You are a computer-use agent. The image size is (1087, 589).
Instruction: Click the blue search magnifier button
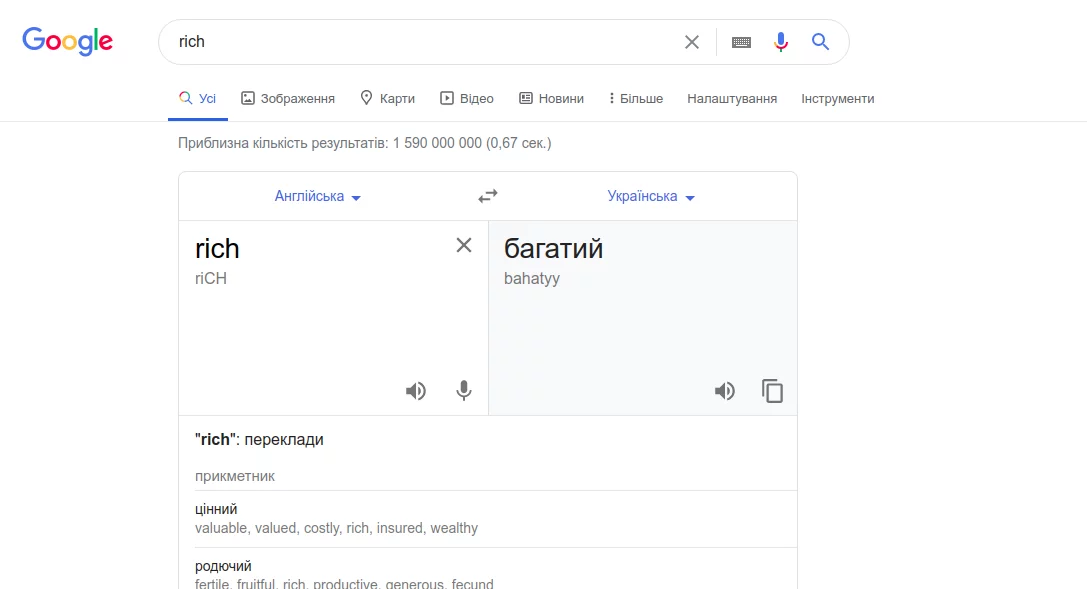[821, 42]
